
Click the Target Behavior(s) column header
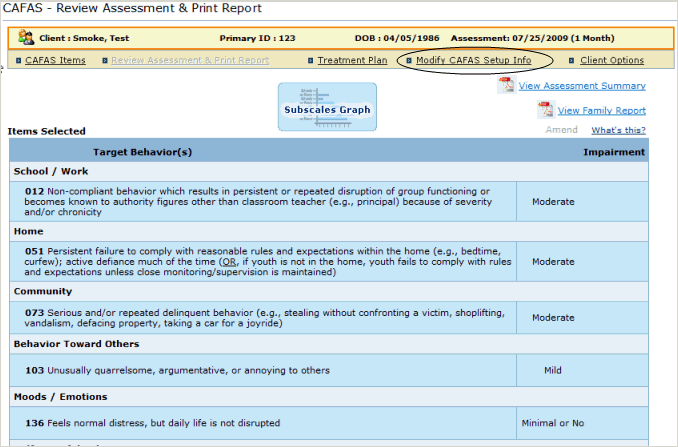142,152
